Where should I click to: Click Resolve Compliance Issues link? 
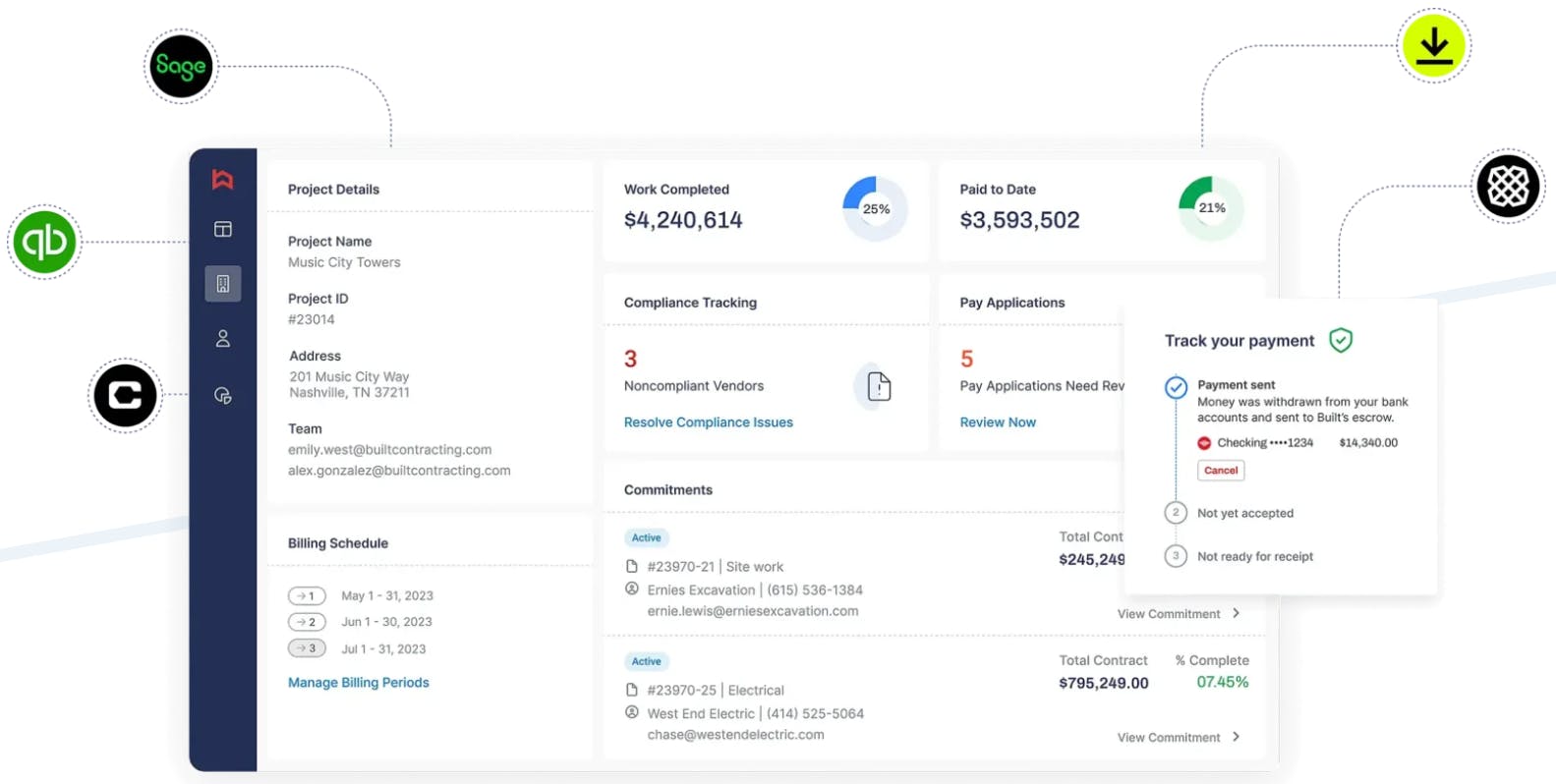click(708, 422)
